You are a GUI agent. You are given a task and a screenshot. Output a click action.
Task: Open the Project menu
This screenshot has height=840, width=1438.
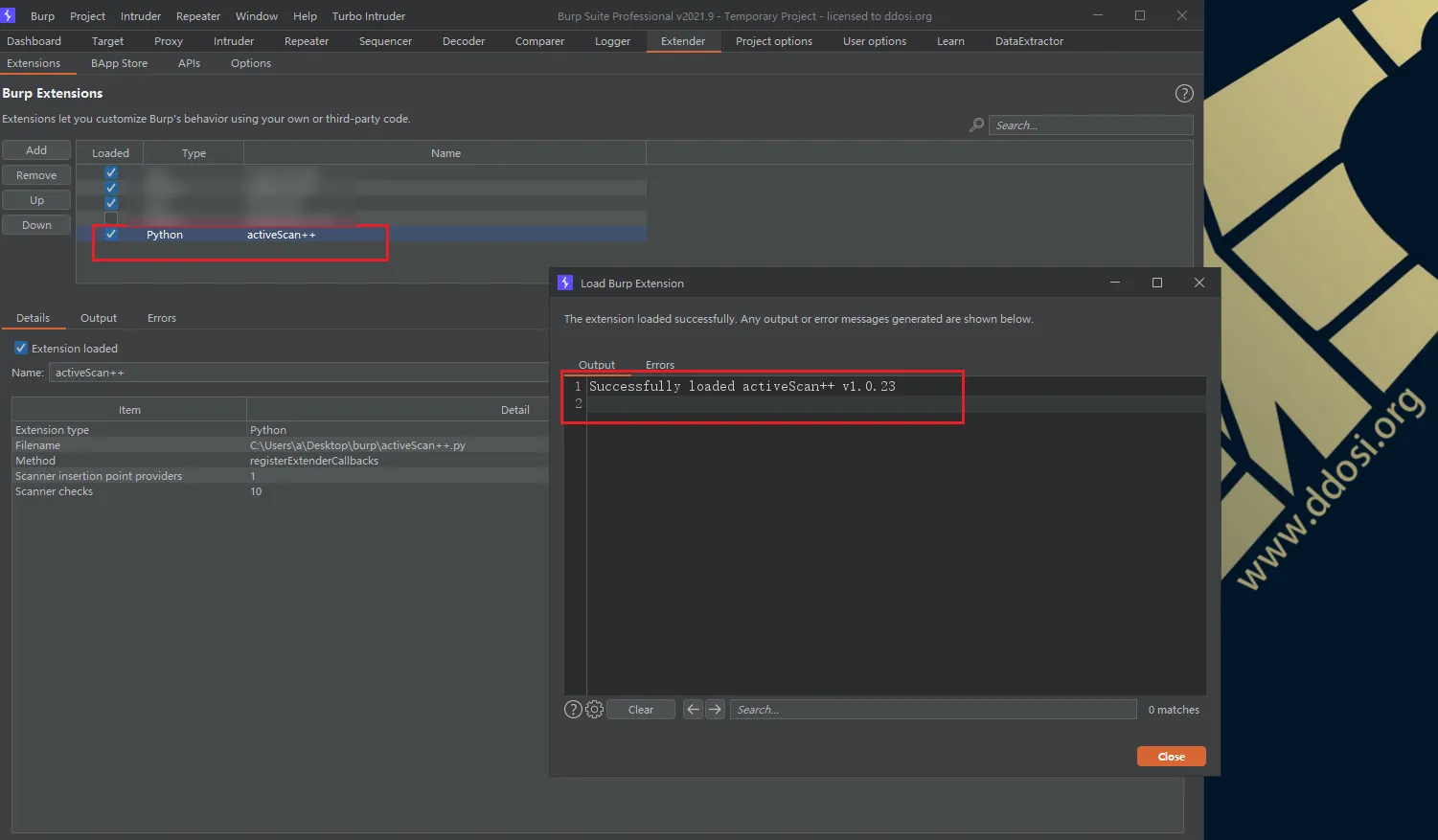(x=87, y=16)
